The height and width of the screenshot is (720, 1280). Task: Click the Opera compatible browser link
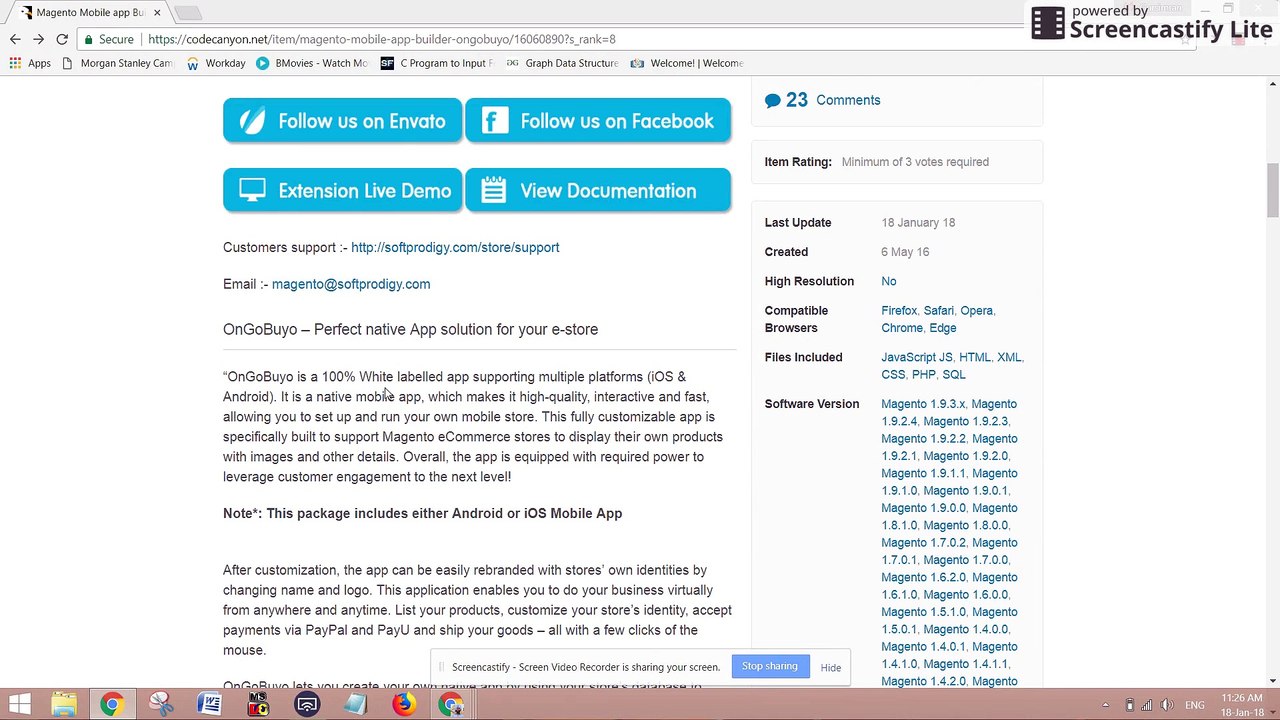[x=976, y=311]
